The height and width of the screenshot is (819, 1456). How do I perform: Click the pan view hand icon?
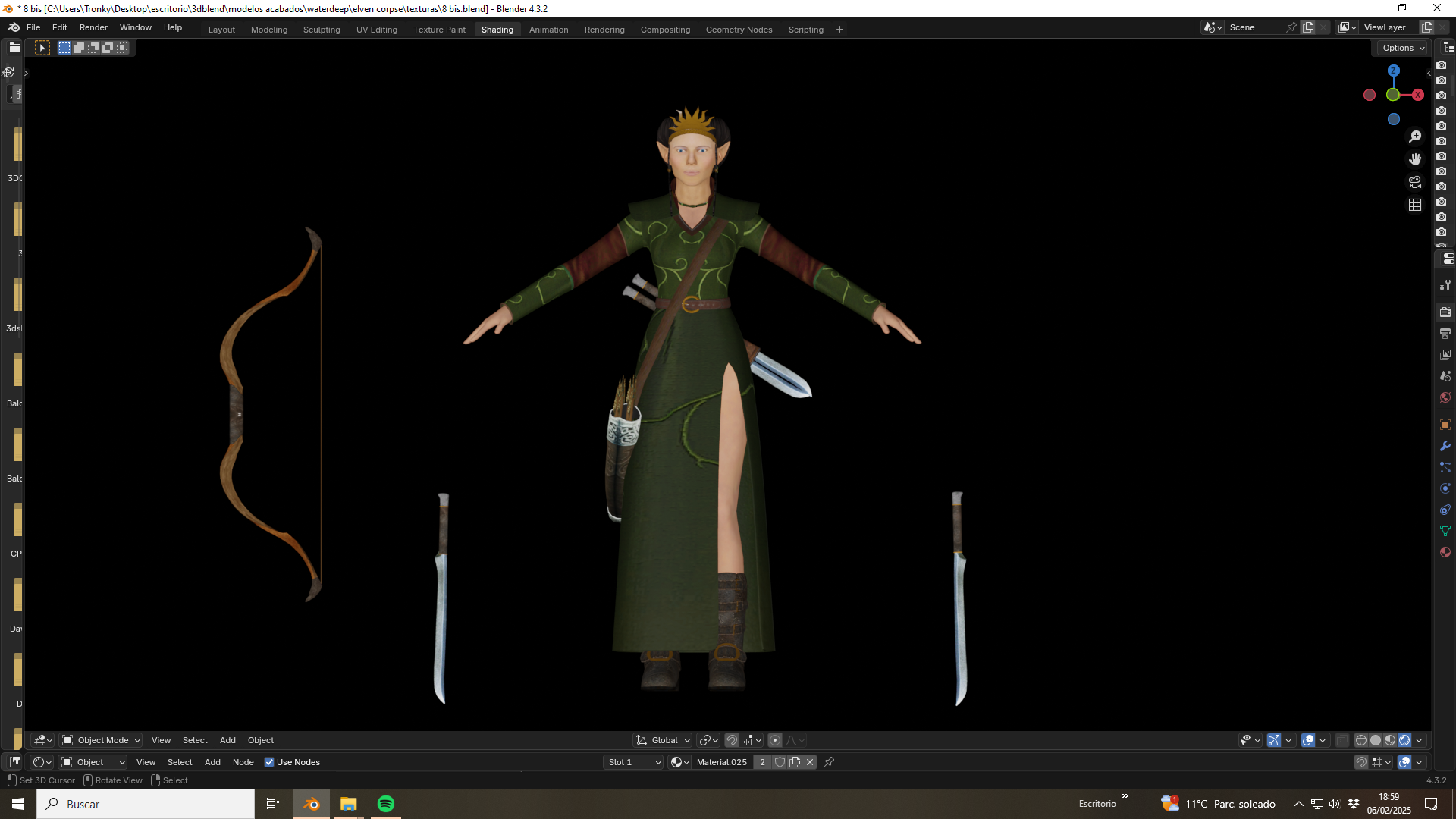pos(1415,159)
